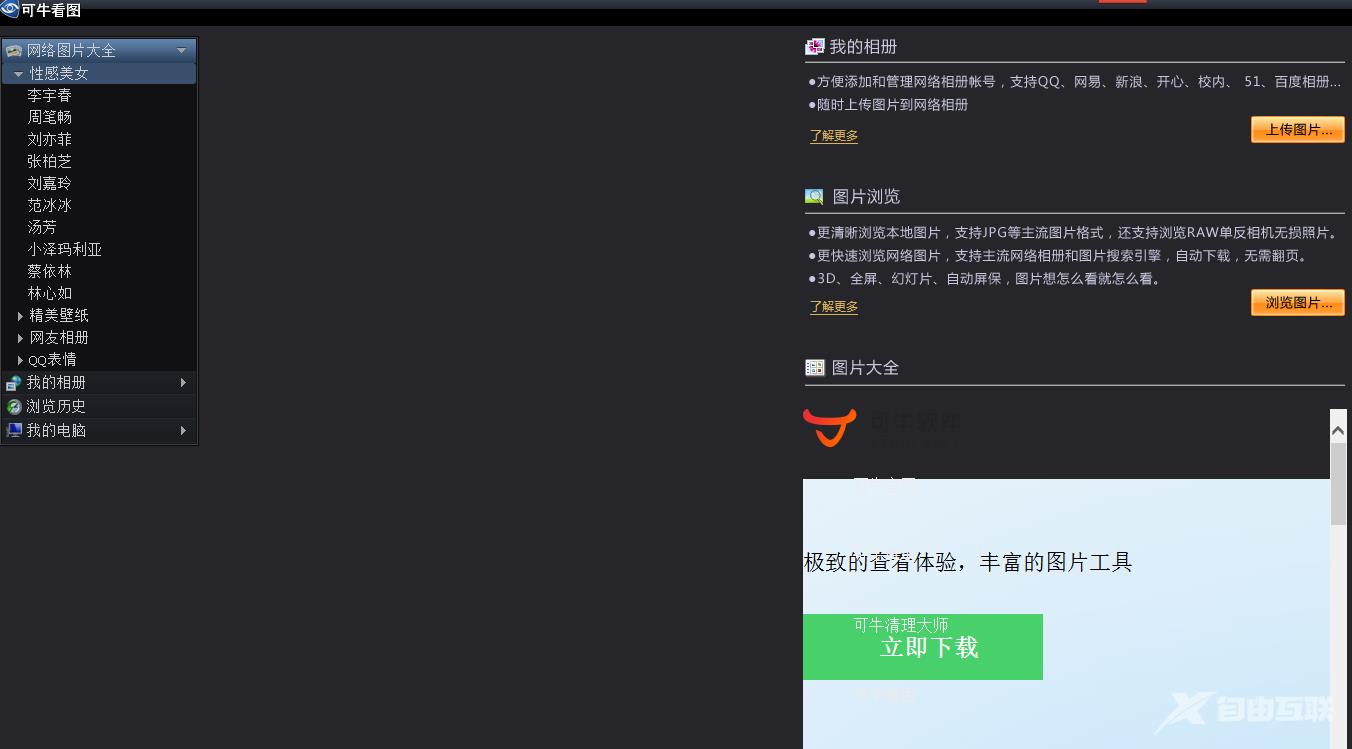Open 了解更多 link under 我的相册
The image size is (1352, 749).
pos(834,136)
